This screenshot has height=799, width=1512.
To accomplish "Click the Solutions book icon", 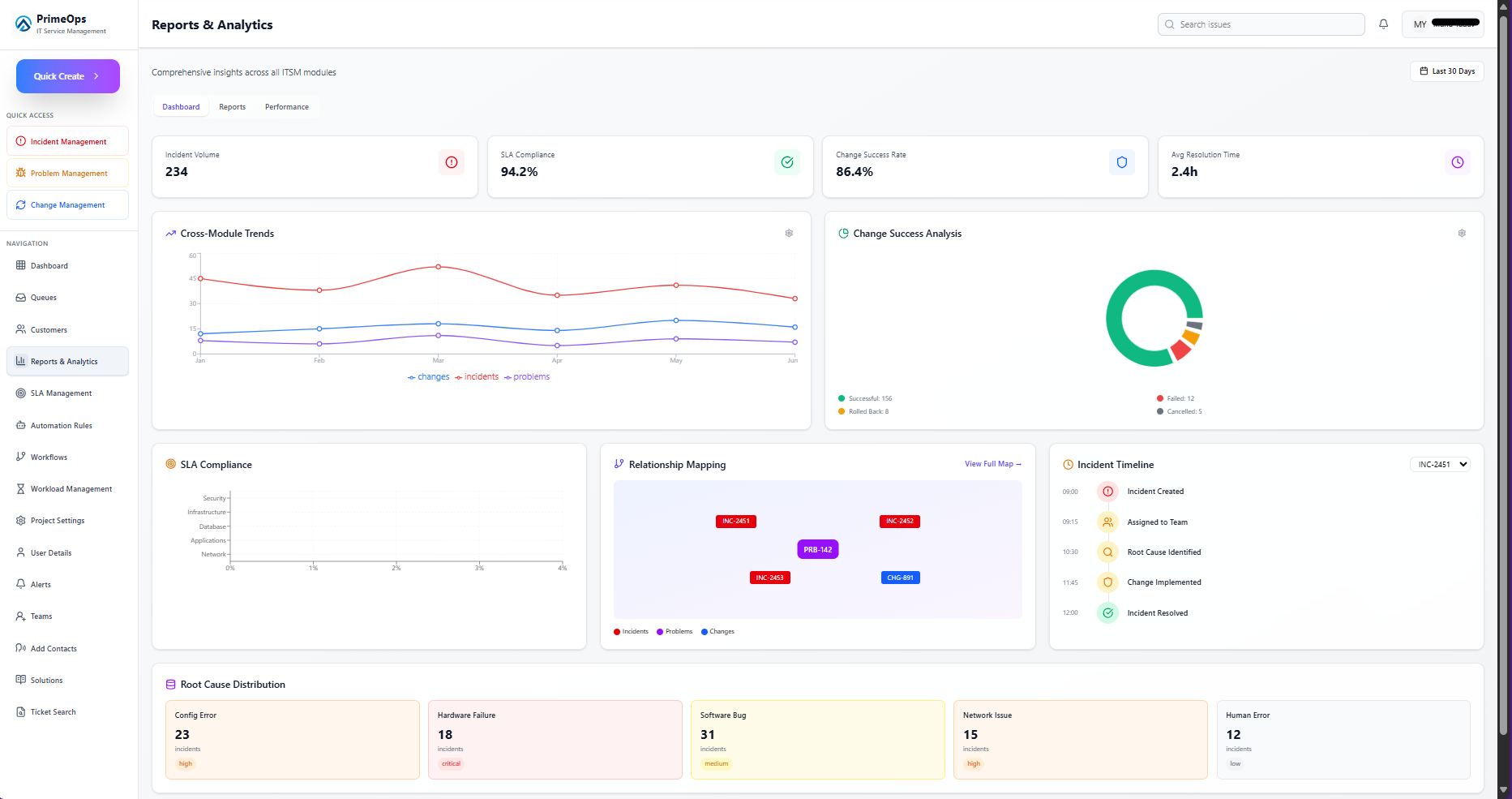I will point(21,680).
